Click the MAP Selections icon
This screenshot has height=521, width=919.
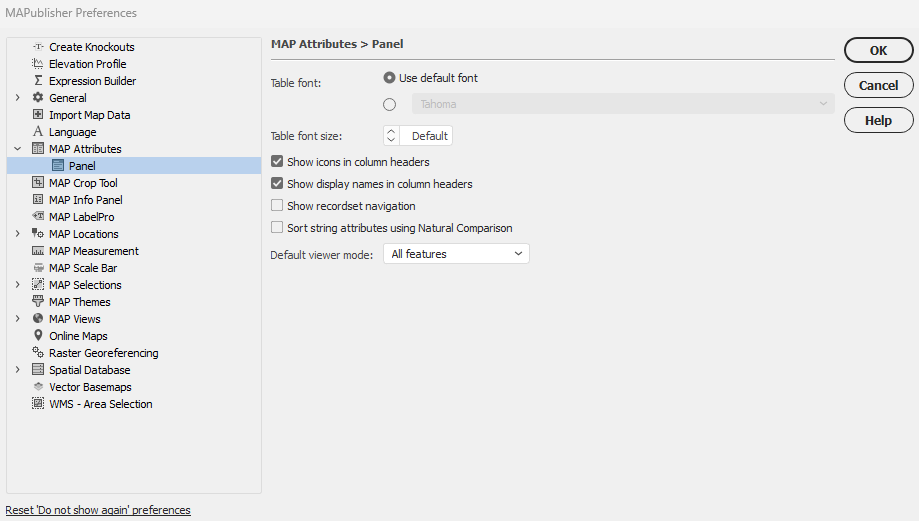tap(38, 284)
